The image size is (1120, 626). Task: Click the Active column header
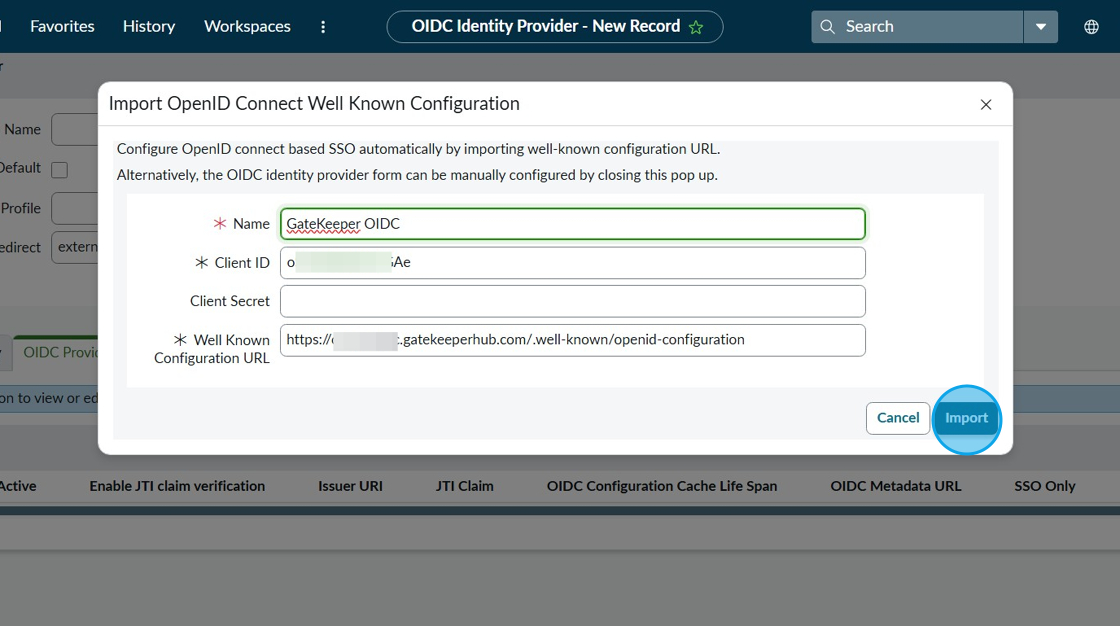coord(18,486)
